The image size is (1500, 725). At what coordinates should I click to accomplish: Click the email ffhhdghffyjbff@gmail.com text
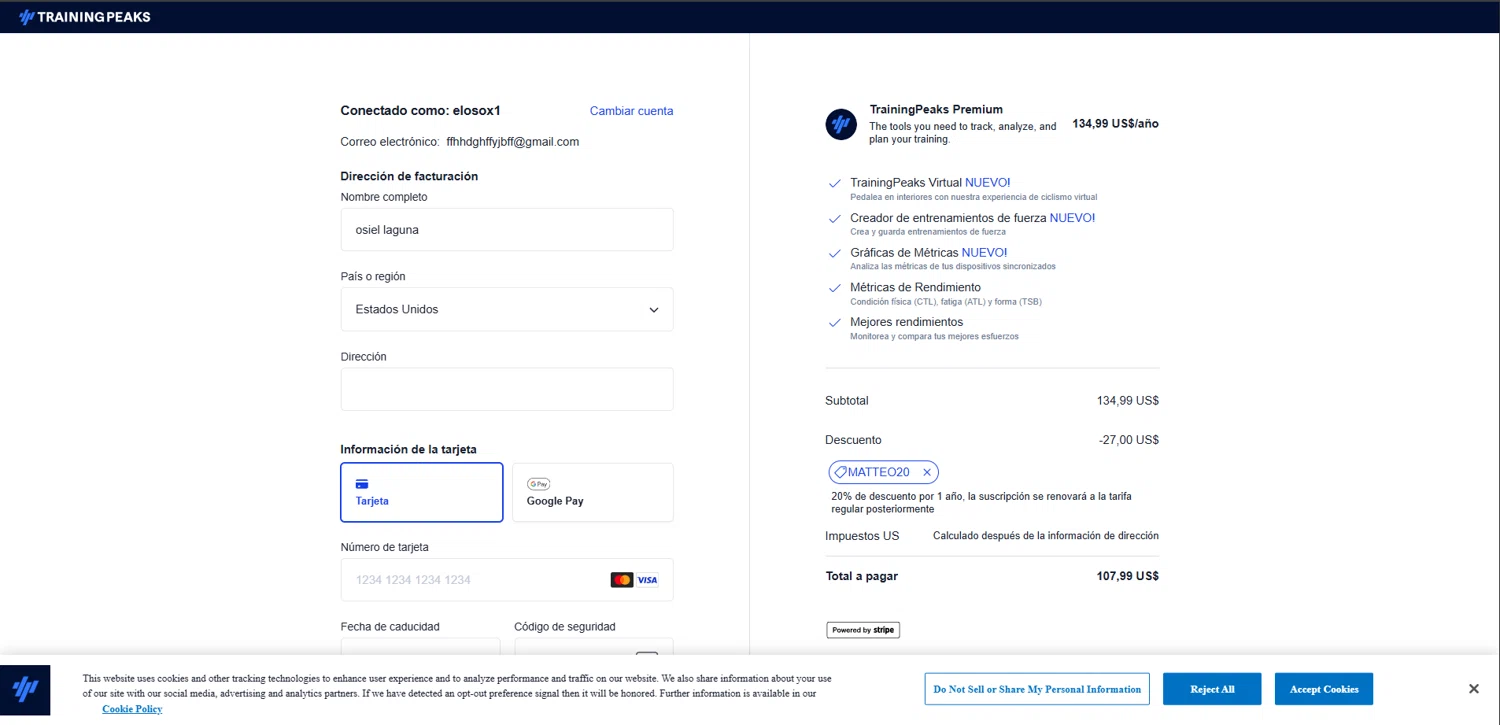[x=513, y=142]
